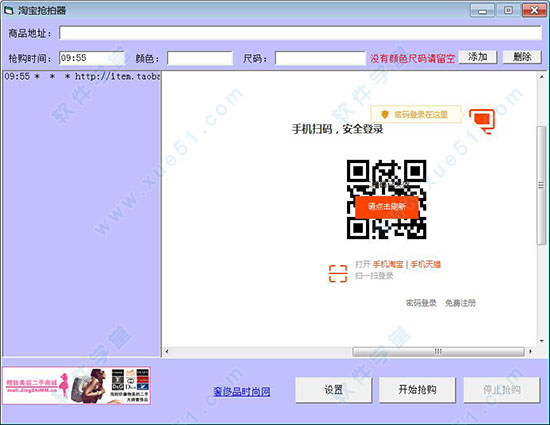Click the 尺码 size input field
550x425 pixels.
(x=320, y=58)
